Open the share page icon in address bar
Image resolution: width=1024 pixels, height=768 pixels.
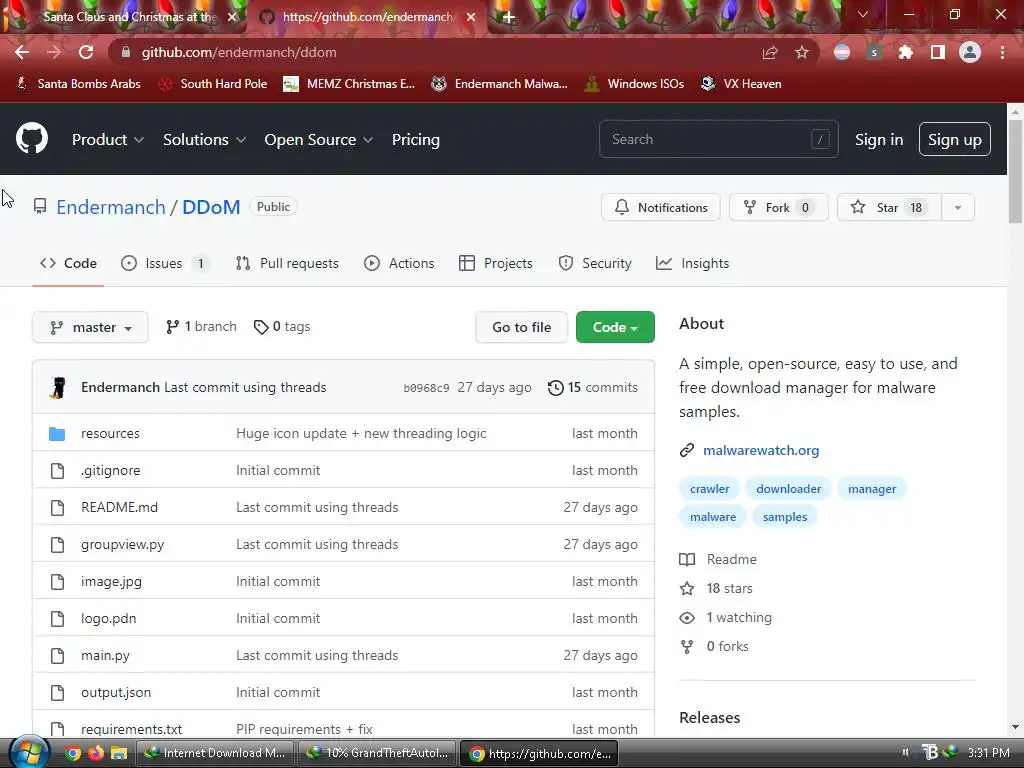pyautogui.click(x=770, y=52)
